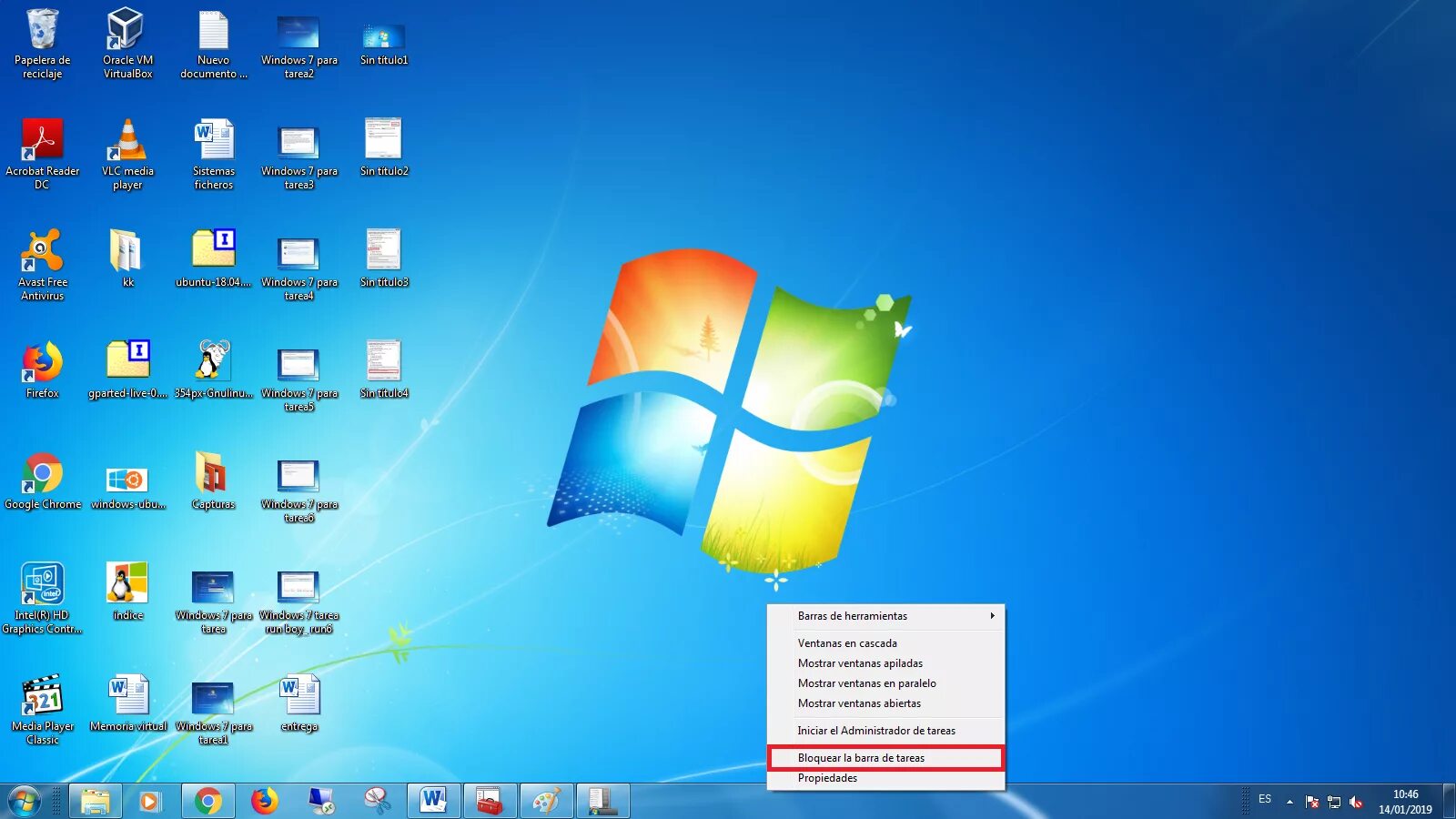This screenshot has width=1456, height=819.
Task: Click the computer tower taskbar icon
Action: [602, 801]
